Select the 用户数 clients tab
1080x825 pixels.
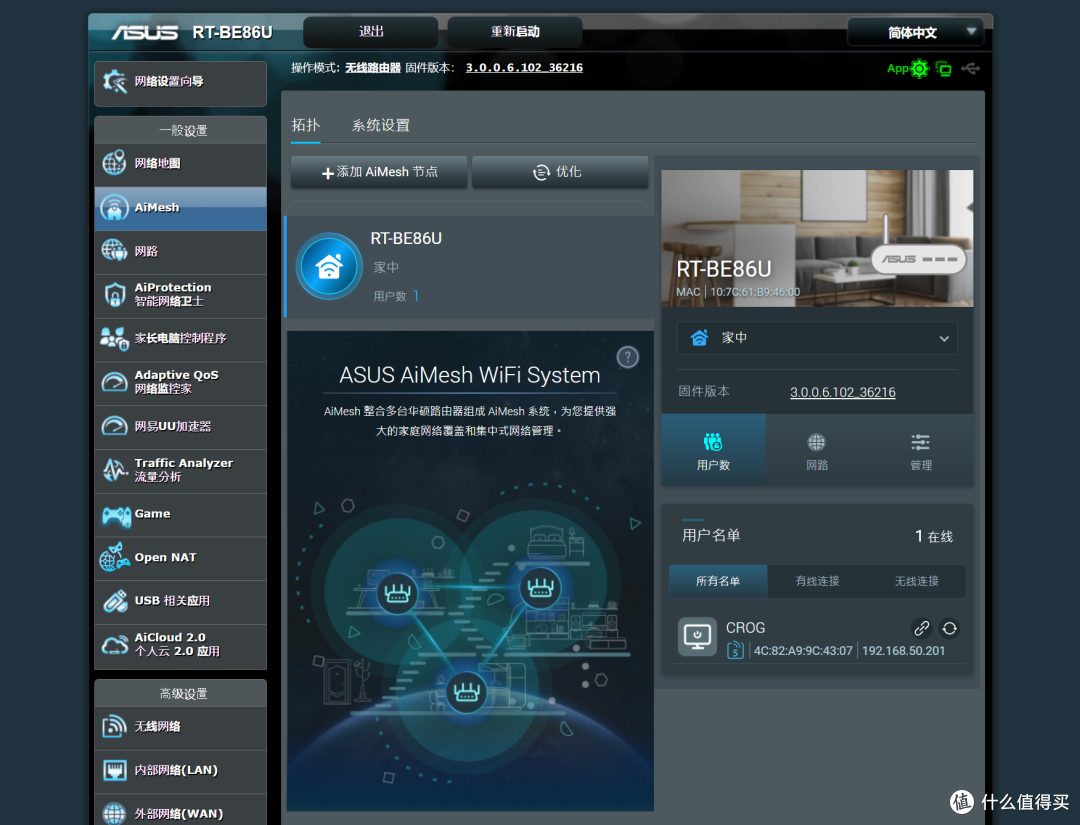click(x=713, y=450)
